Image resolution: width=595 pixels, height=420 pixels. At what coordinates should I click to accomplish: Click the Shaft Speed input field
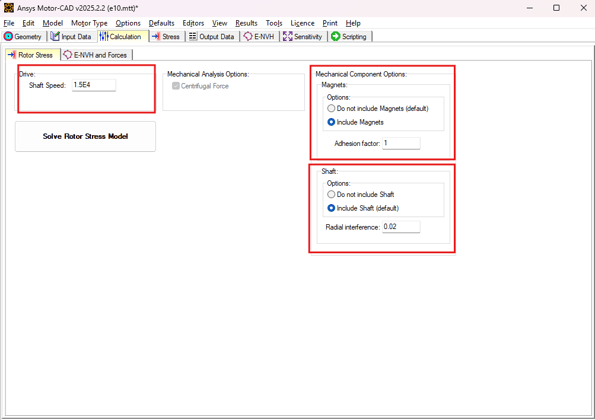[94, 85]
